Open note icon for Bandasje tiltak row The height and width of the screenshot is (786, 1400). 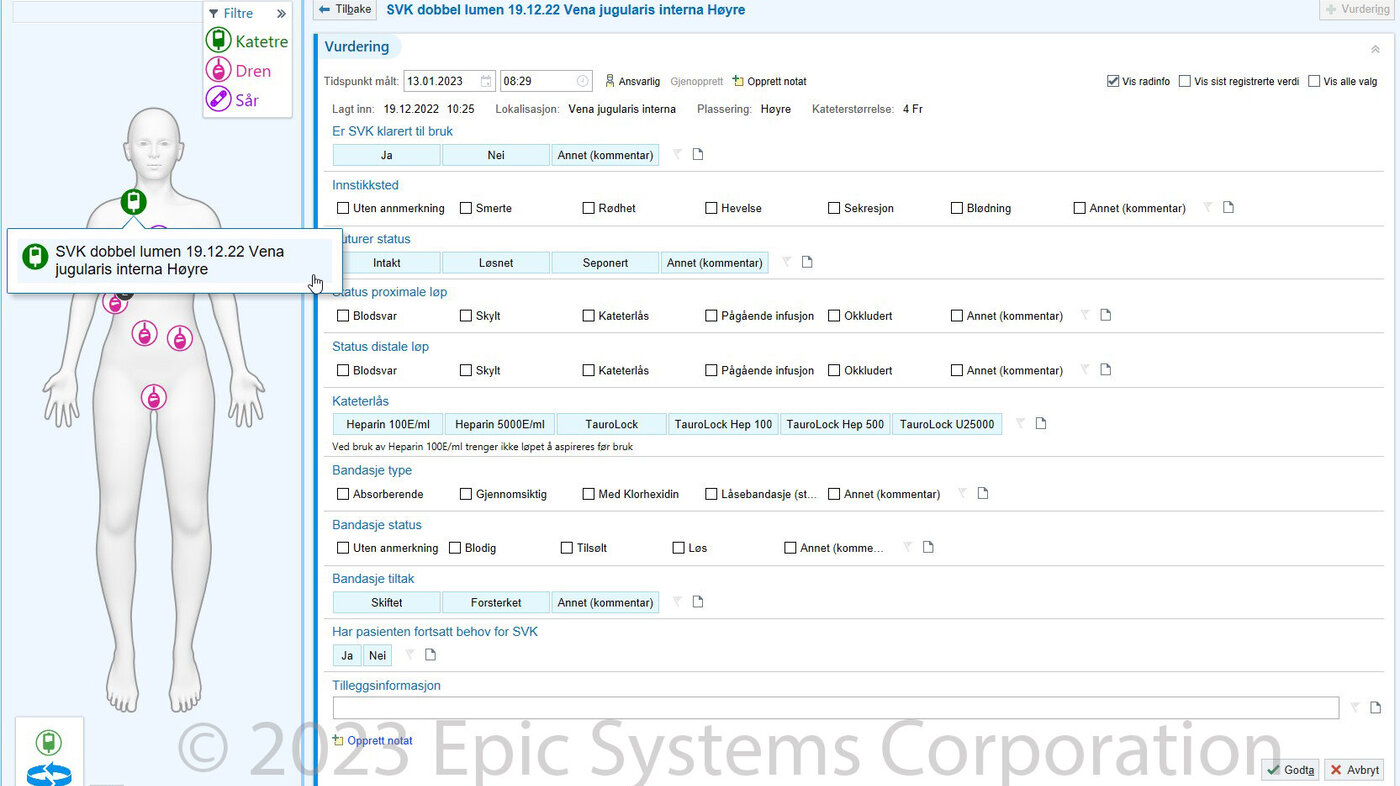(x=699, y=602)
